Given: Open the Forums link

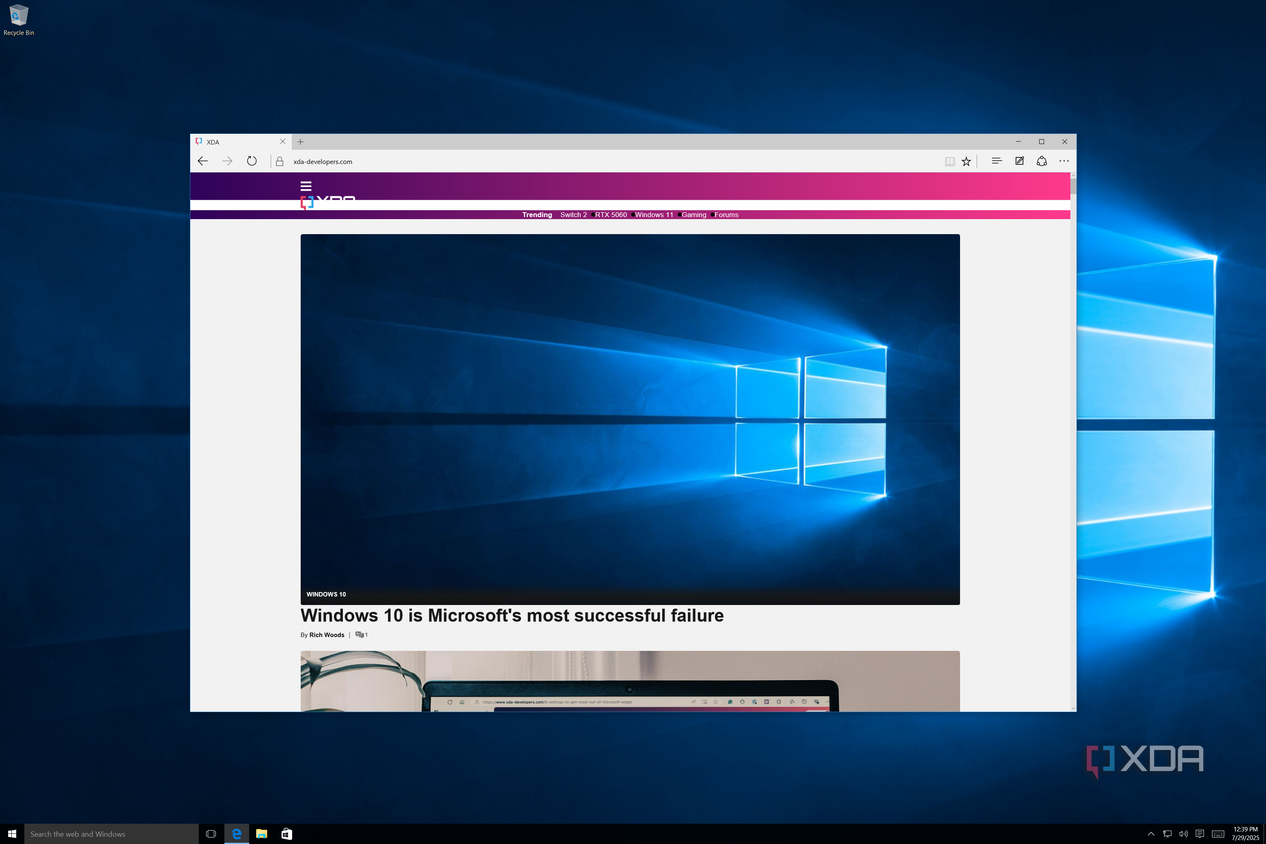Looking at the screenshot, I should click(x=726, y=215).
